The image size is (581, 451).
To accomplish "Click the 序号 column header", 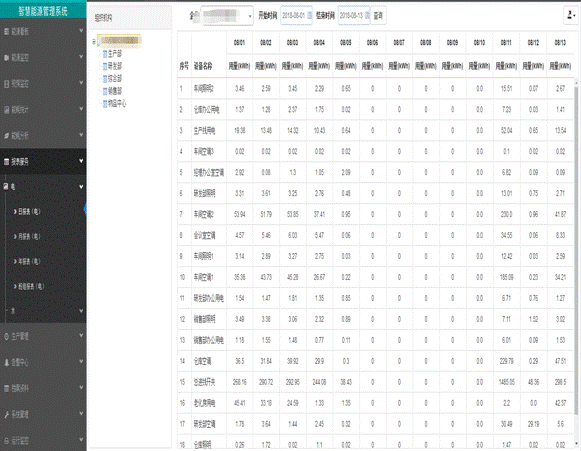I will coord(184,66).
